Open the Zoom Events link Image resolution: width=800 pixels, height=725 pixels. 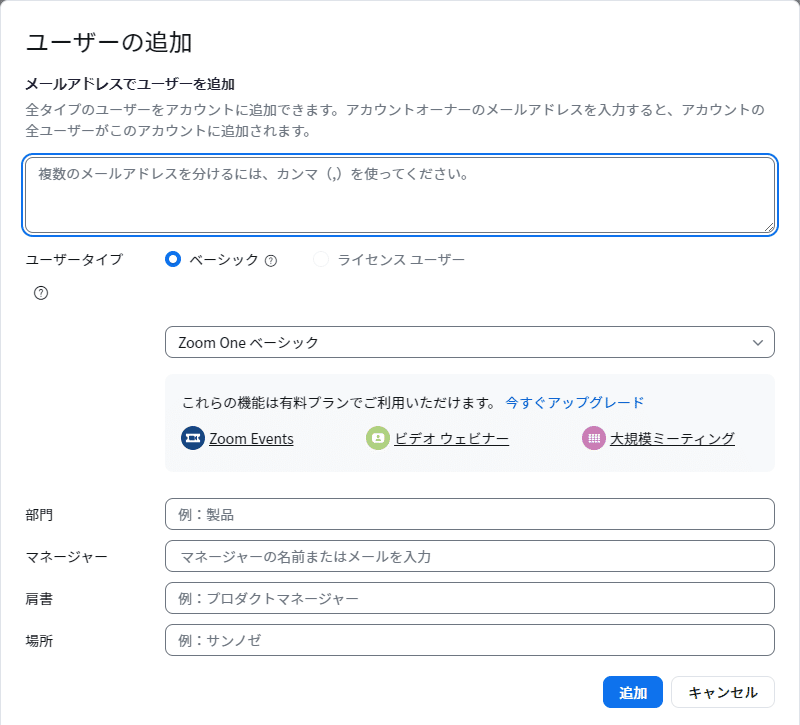pos(251,438)
